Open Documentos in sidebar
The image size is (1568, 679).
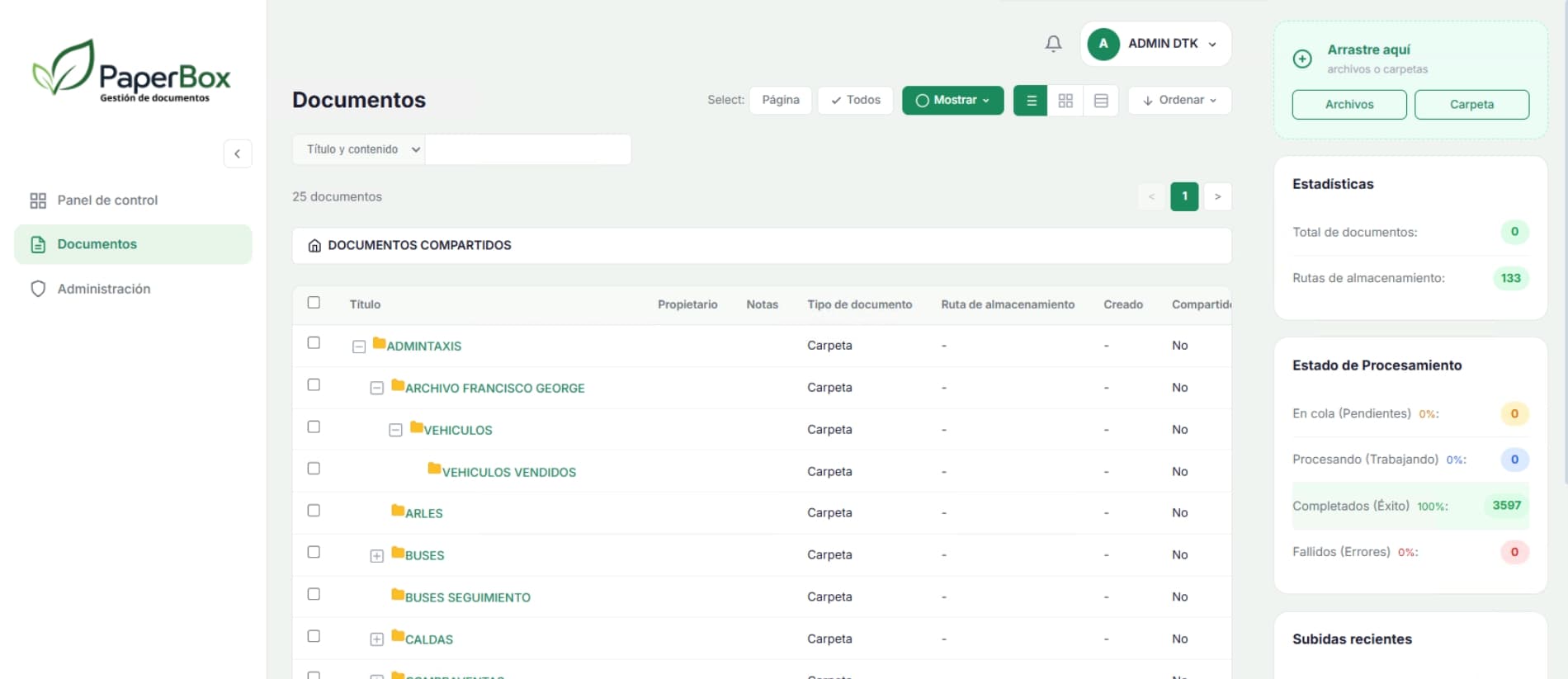pos(133,244)
